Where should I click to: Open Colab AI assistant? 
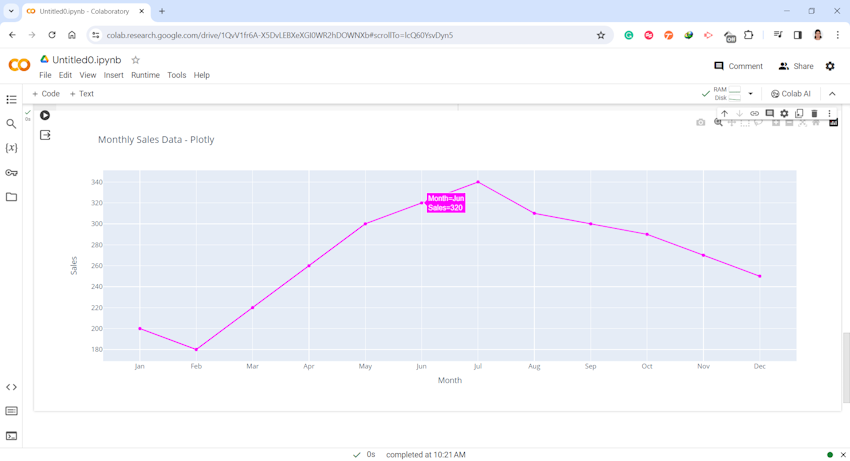pos(790,94)
